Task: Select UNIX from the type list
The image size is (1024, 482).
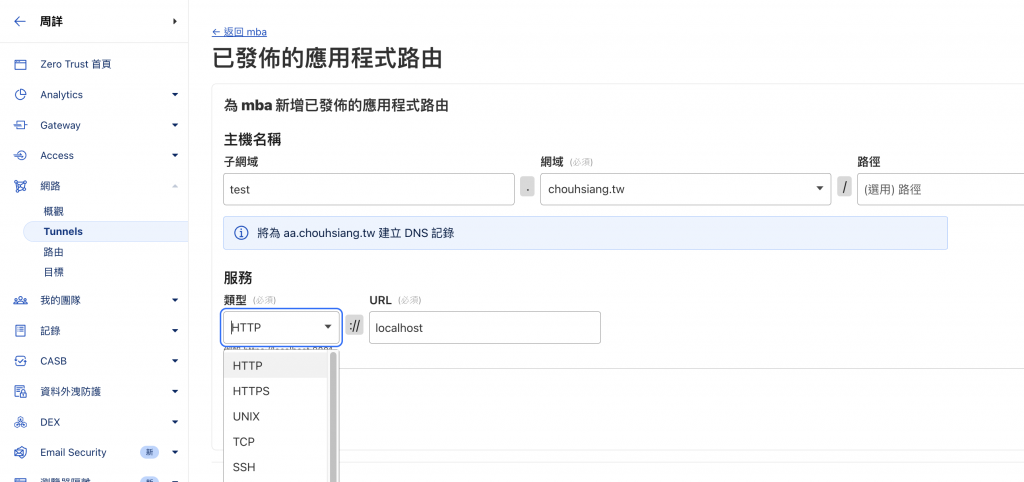Action: (275, 417)
